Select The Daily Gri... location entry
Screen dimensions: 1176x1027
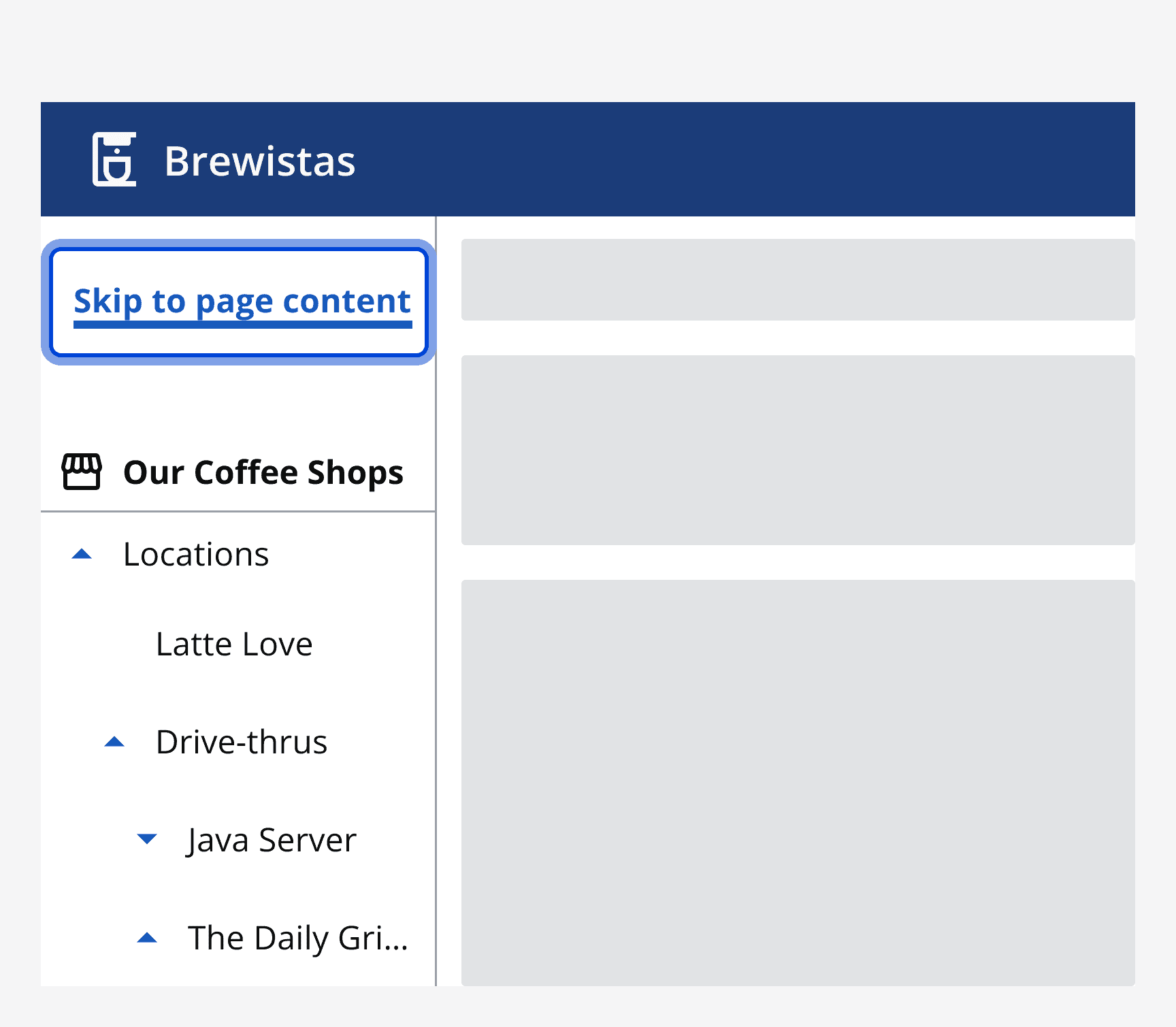[x=297, y=937]
